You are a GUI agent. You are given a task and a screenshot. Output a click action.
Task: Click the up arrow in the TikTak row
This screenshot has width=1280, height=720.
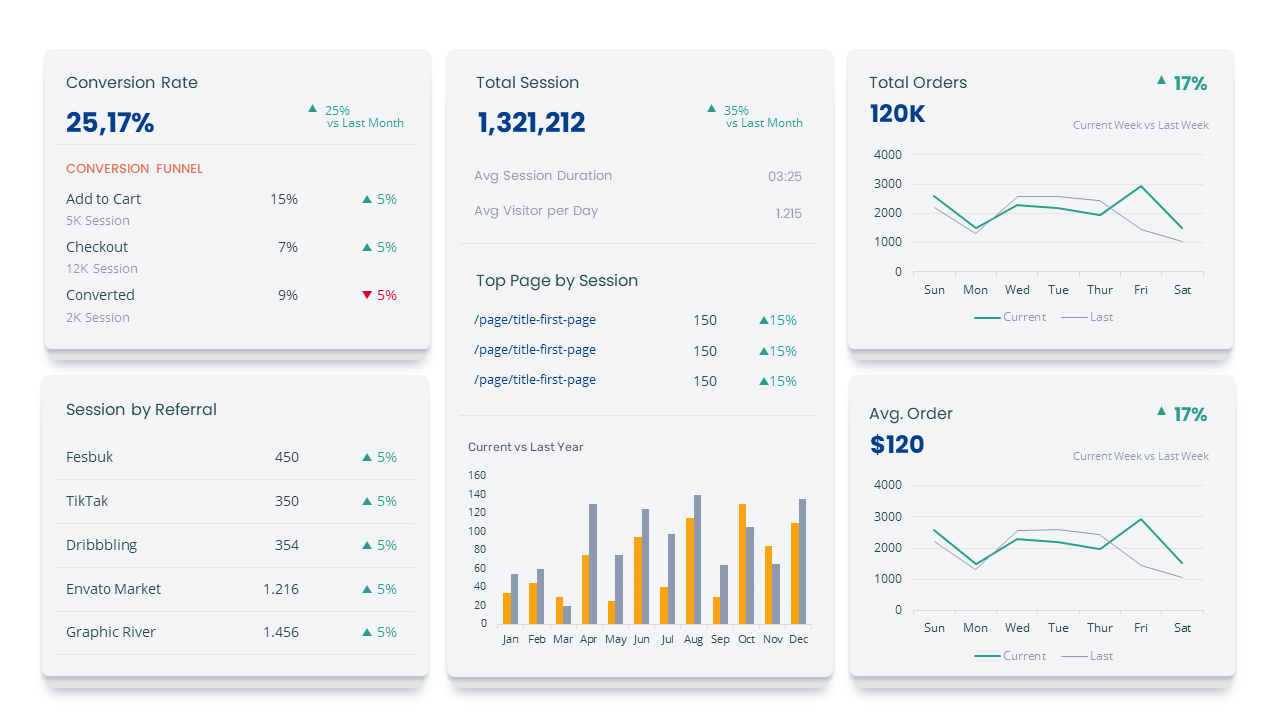point(367,501)
